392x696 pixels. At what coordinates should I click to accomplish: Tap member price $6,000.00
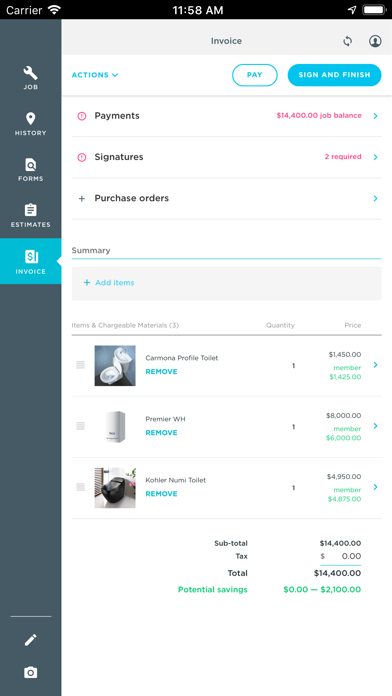(x=344, y=438)
